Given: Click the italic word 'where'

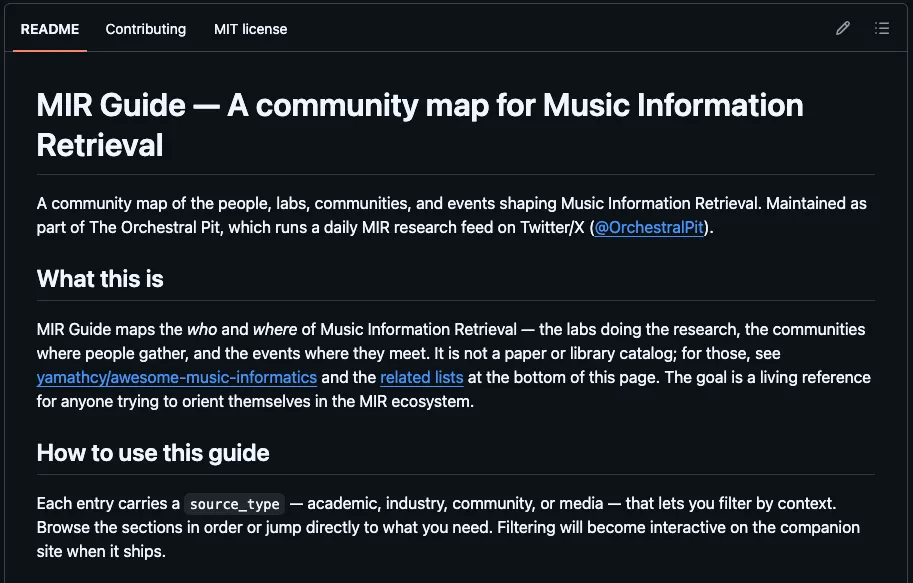Looking at the screenshot, I should (275, 330).
